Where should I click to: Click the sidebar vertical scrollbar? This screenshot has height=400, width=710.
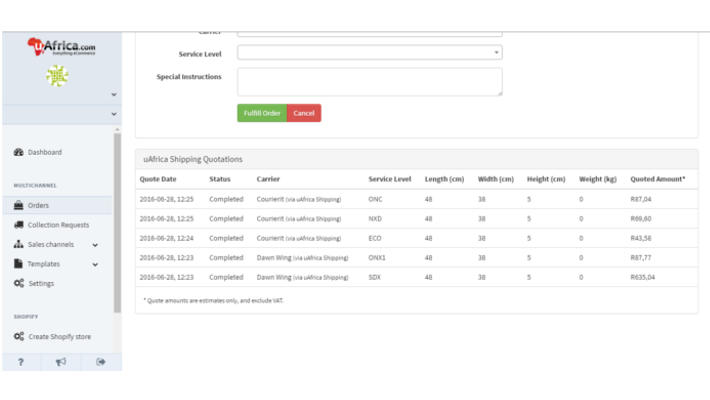tap(117, 222)
